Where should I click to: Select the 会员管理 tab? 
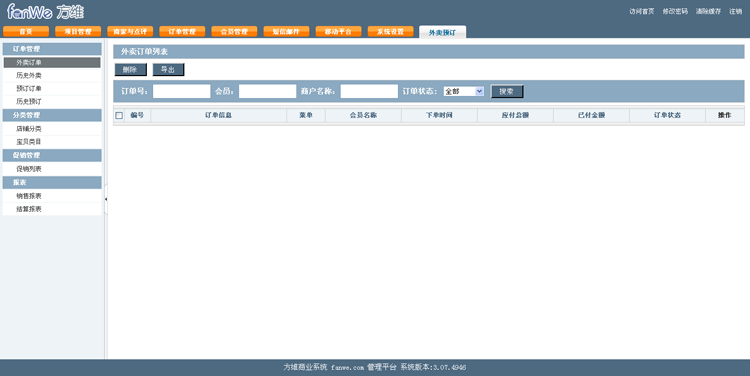click(234, 32)
